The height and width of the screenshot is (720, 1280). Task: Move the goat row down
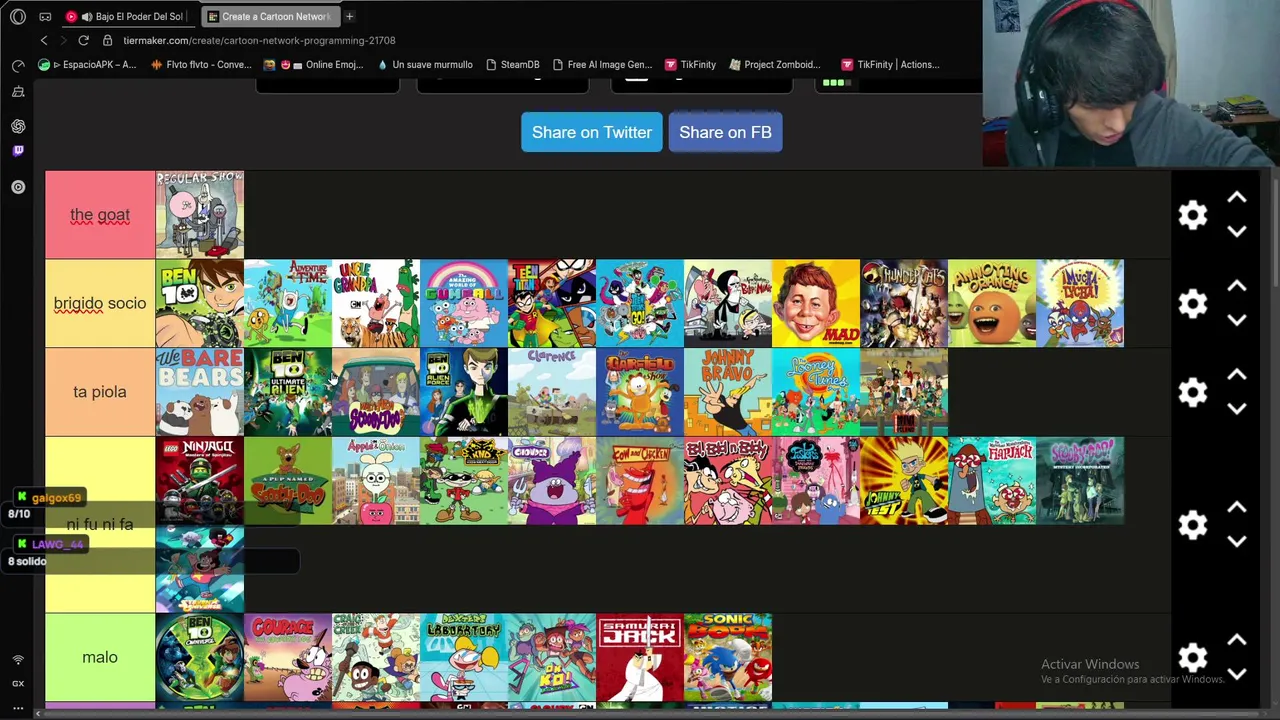click(1237, 232)
